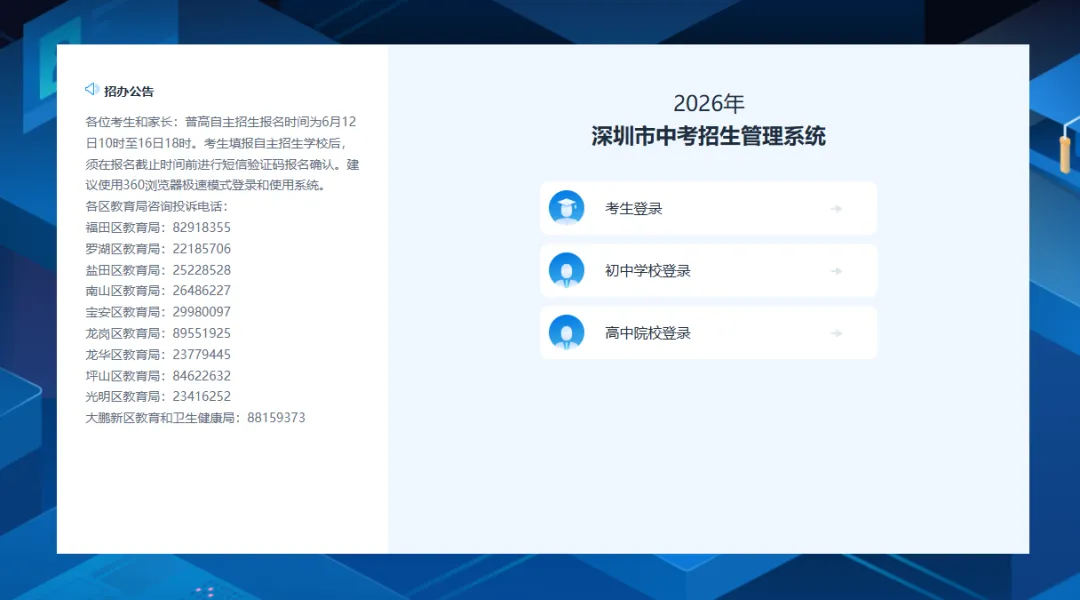This screenshot has height=600, width=1080.
Task: Click the 各区教育局咨询投诉电话 line
Action: point(156,206)
